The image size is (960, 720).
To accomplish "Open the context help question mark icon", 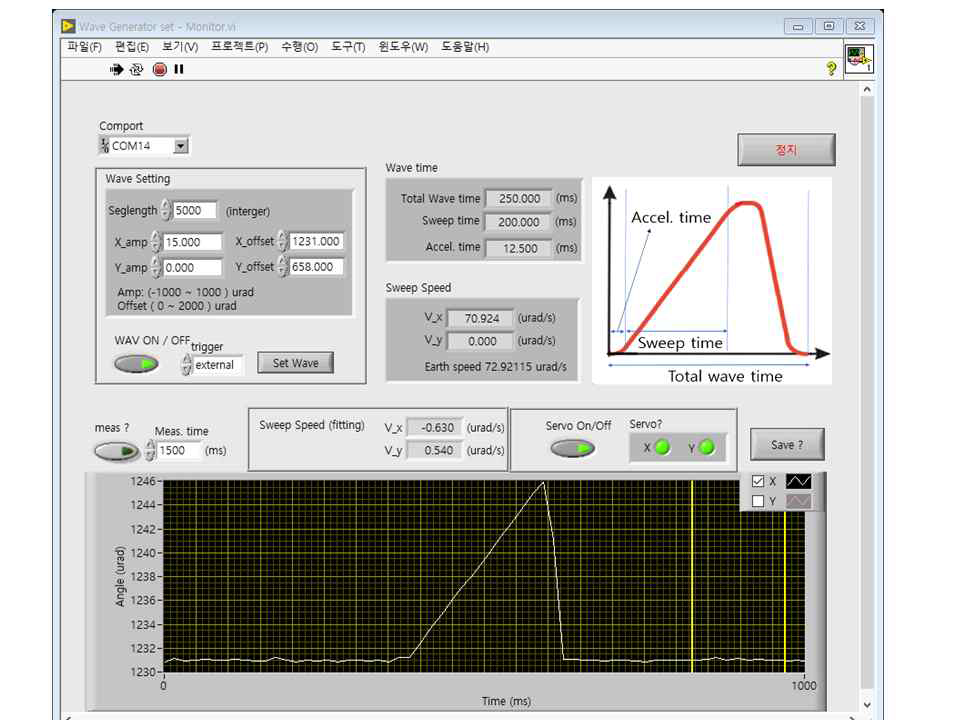I will click(x=831, y=68).
